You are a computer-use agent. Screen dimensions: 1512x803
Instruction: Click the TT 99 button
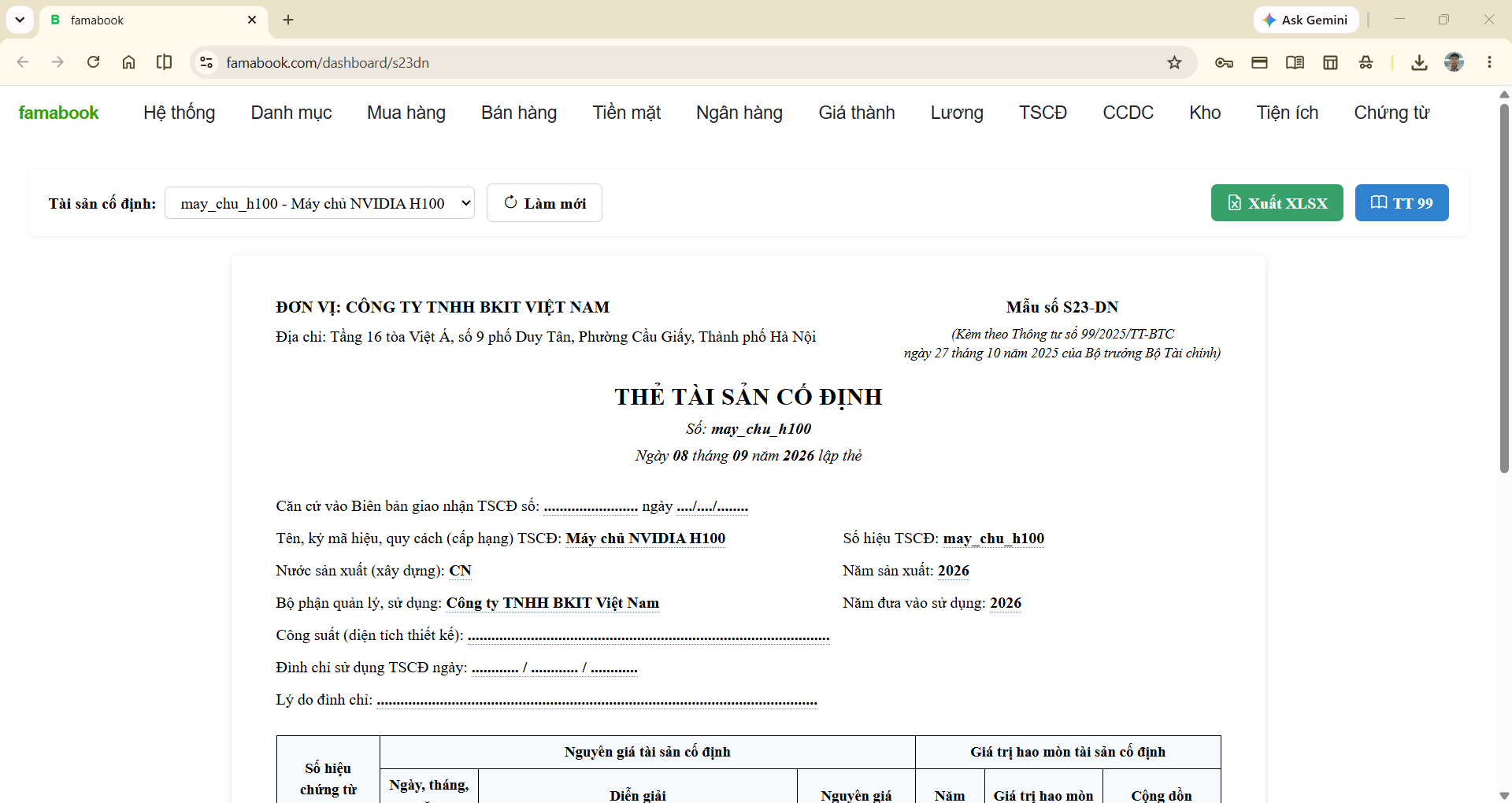pos(1402,203)
